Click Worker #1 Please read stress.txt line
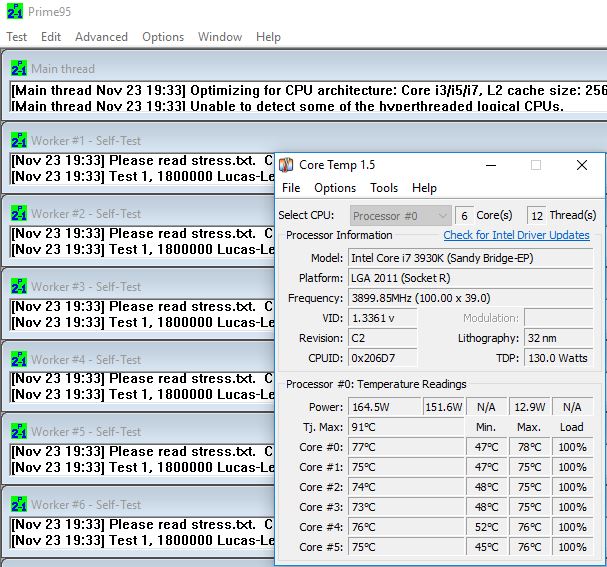The image size is (607, 567). [142, 160]
